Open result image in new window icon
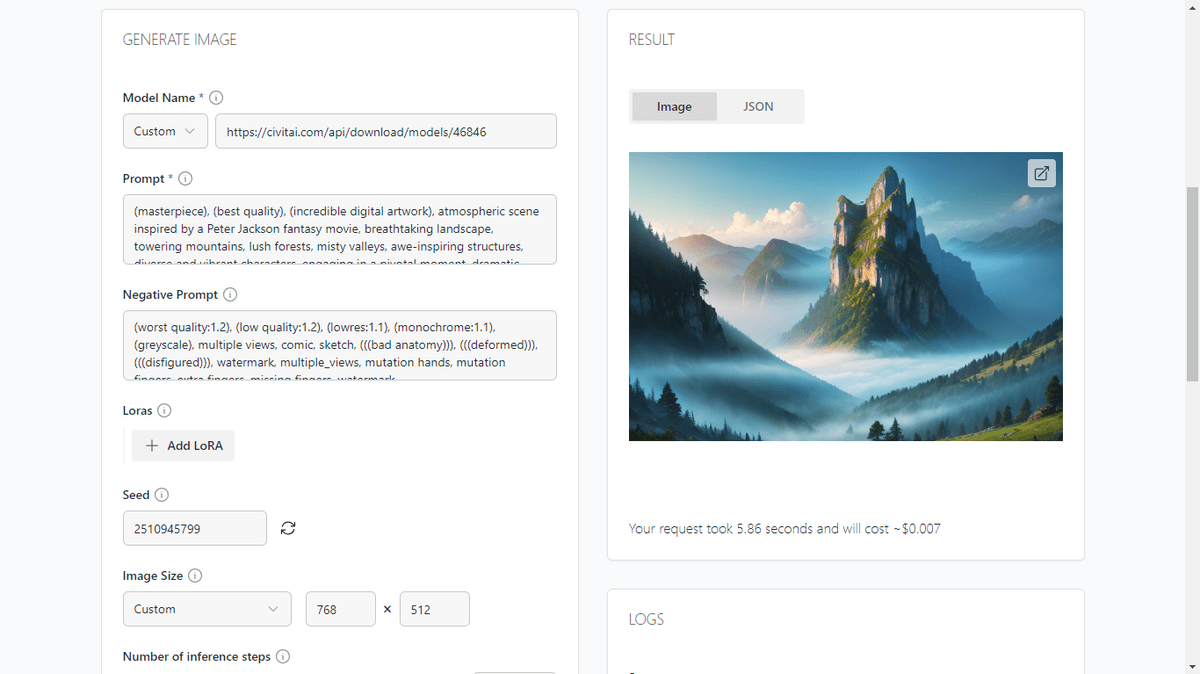 (x=1041, y=173)
